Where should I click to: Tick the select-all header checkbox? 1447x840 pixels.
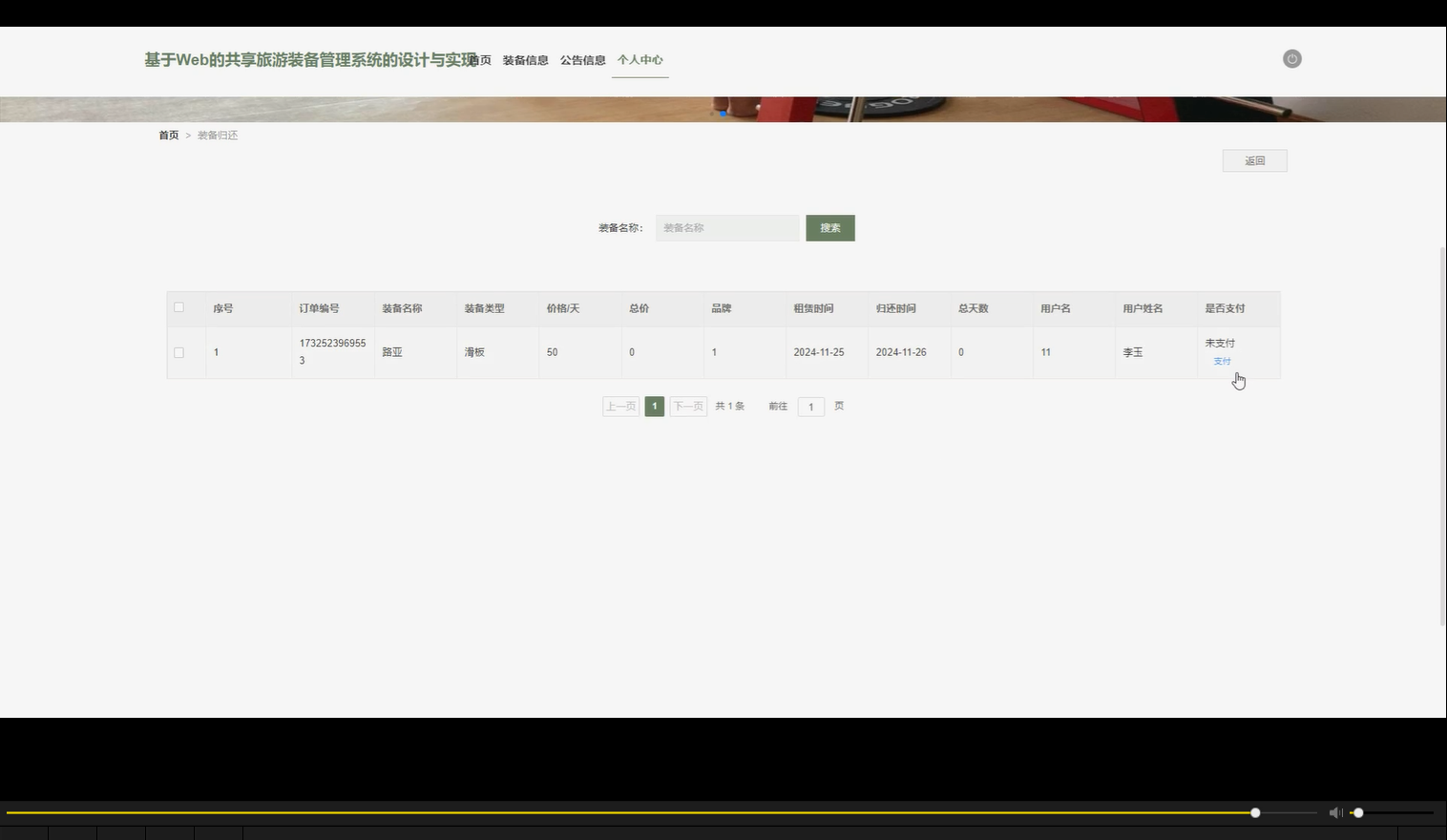[178, 307]
